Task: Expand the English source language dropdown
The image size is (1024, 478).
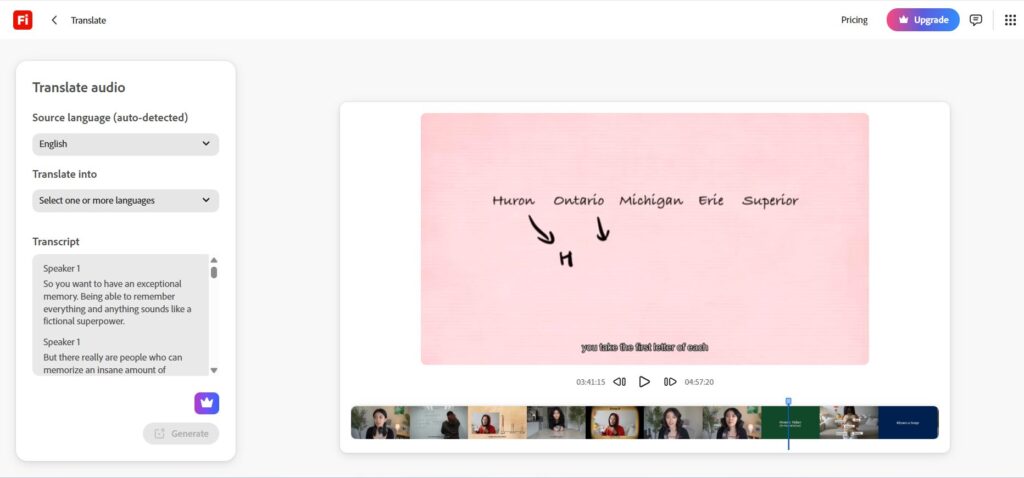Action: [x=125, y=144]
